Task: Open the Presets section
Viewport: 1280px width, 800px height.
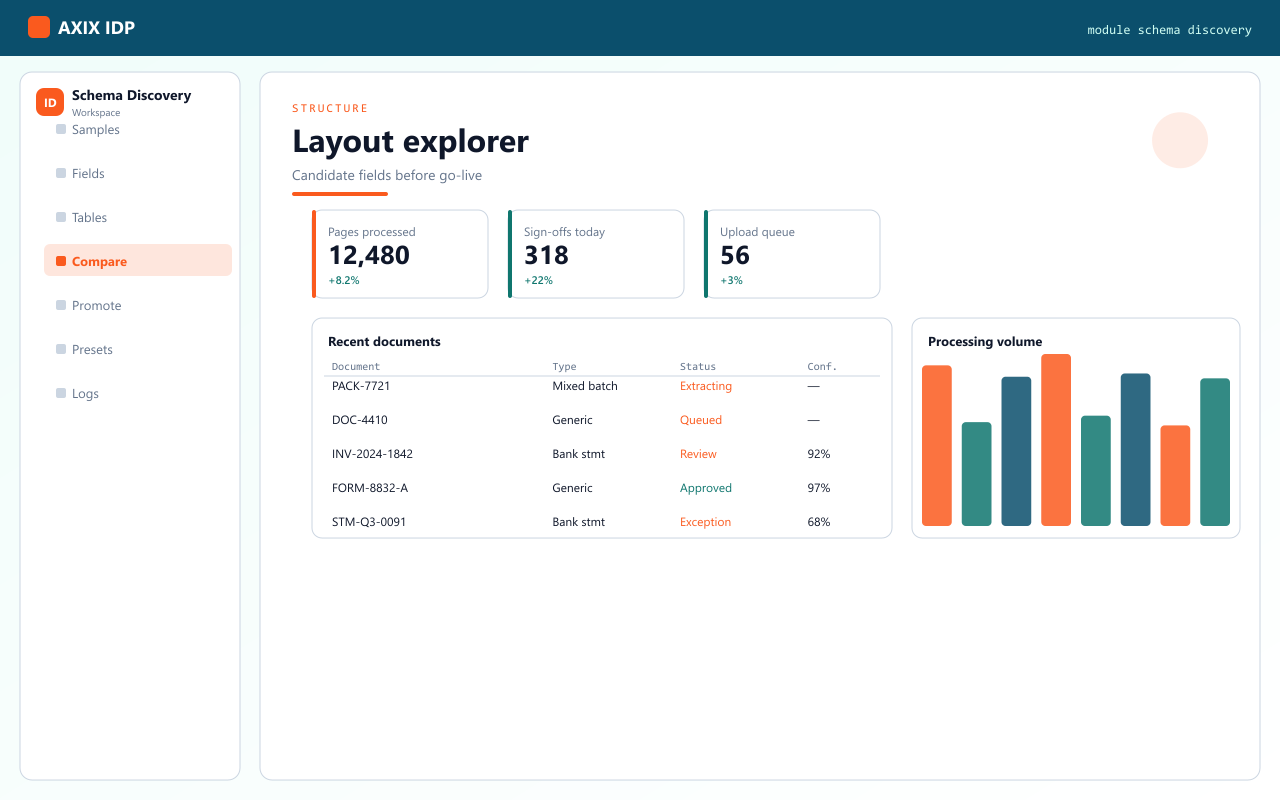Action: [138, 350]
